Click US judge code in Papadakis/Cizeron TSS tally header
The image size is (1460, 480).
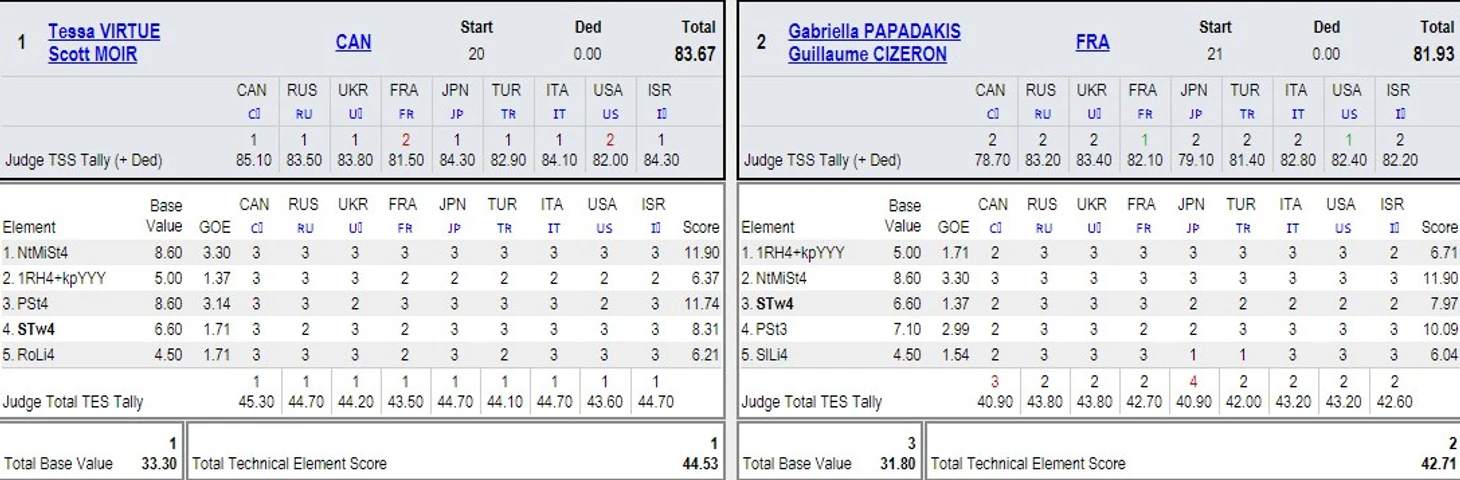tap(1349, 114)
